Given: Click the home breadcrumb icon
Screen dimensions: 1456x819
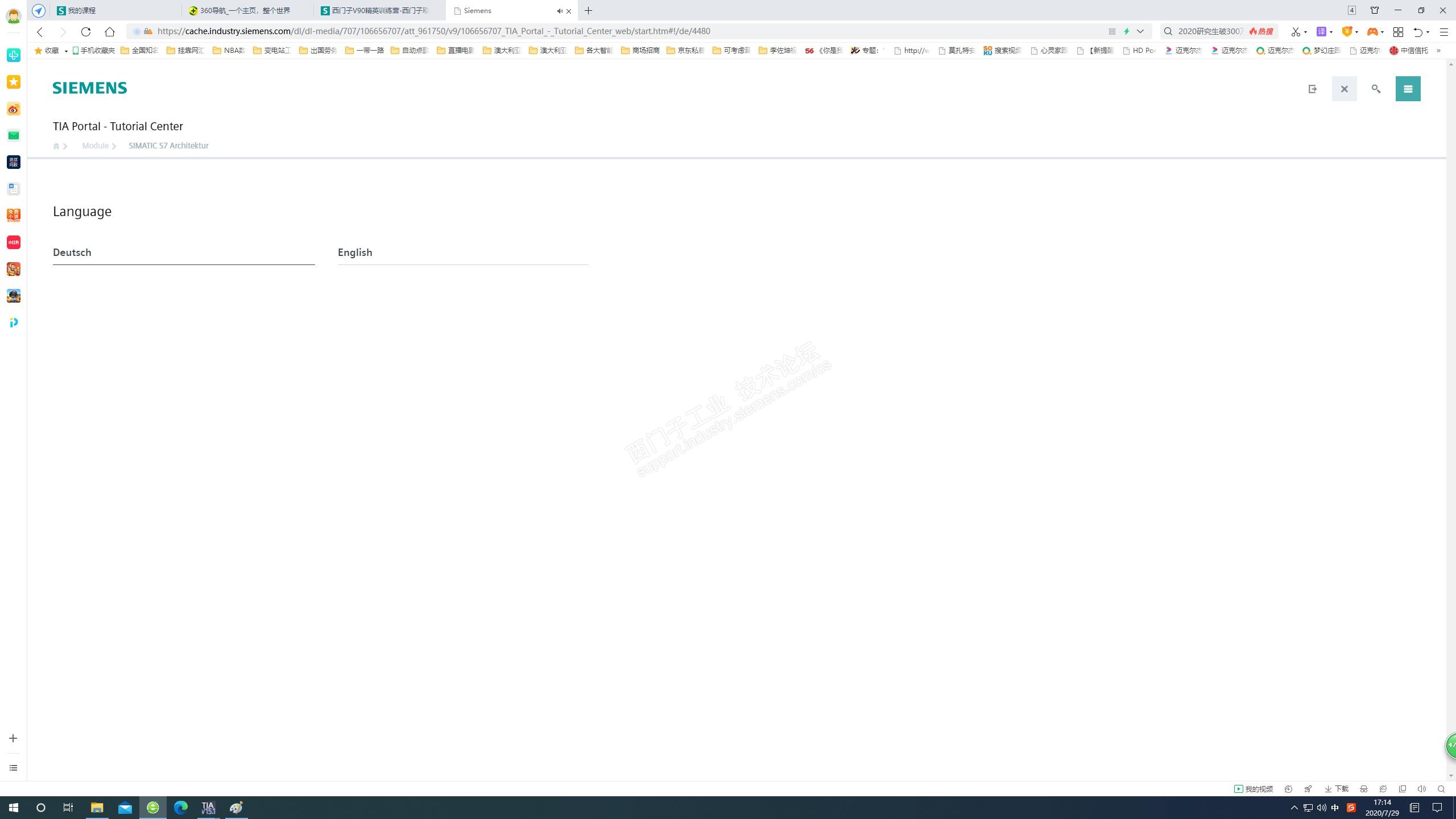Looking at the screenshot, I should pos(56,146).
